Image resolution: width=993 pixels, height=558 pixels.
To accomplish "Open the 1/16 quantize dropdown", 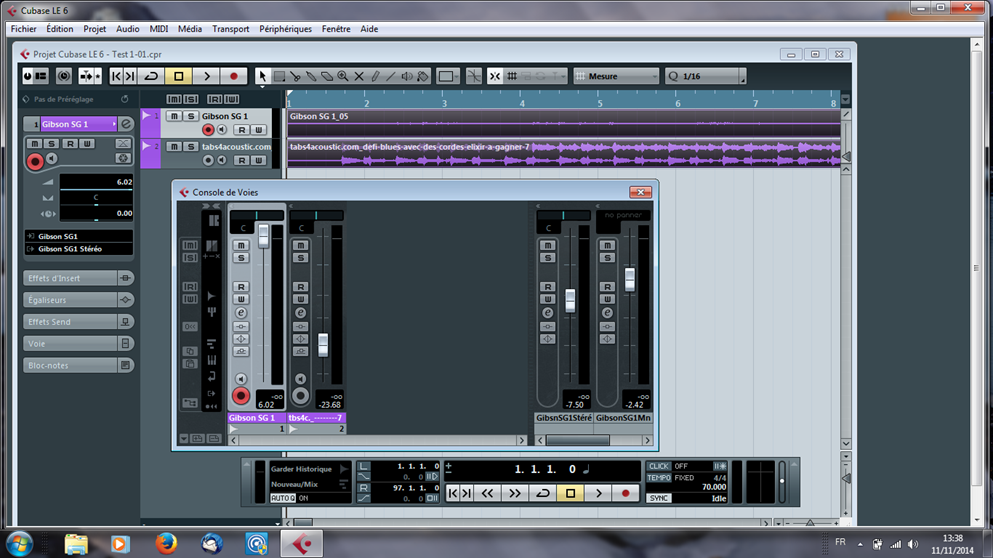I will tap(705, 76).
